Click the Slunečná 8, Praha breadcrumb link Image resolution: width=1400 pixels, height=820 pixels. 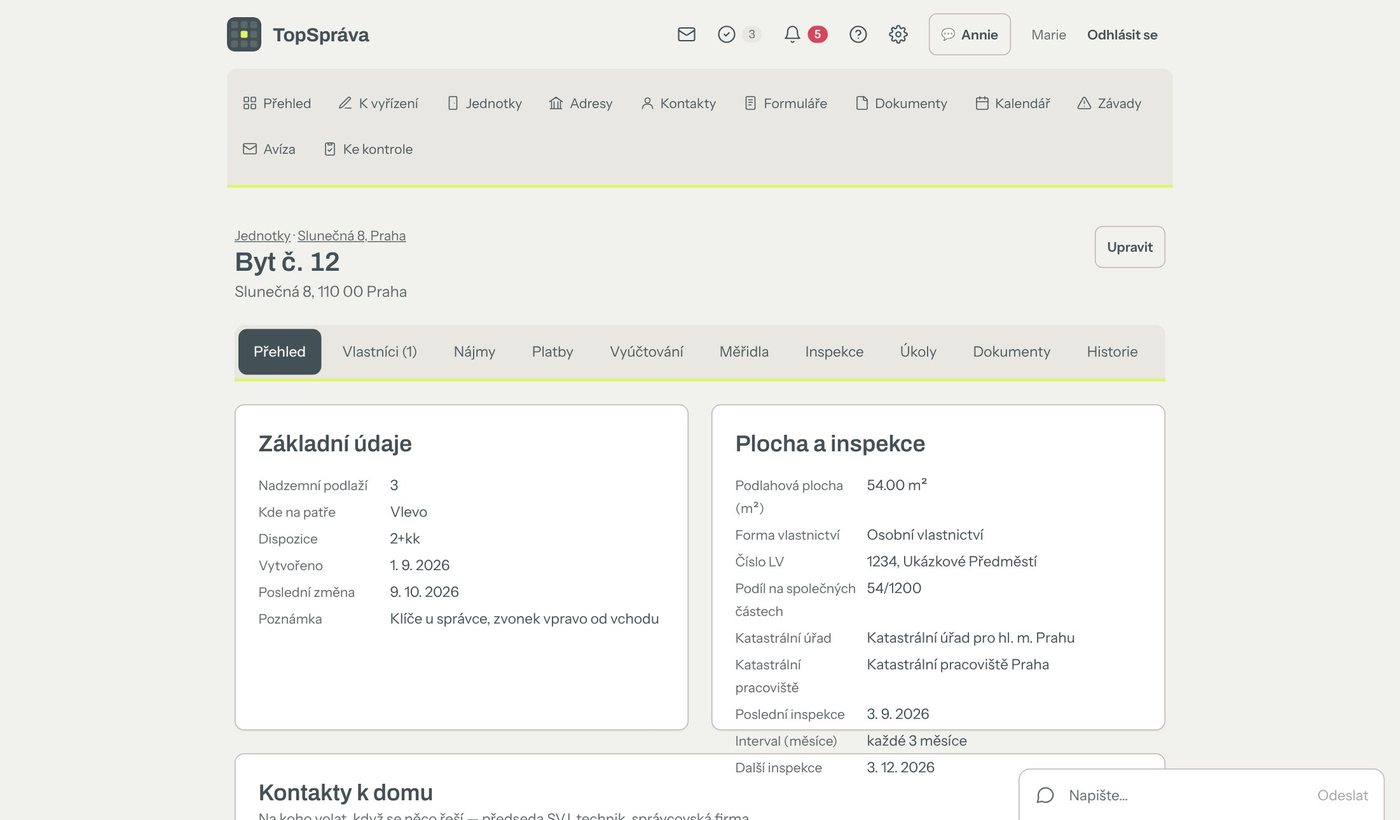pos(352,236)
